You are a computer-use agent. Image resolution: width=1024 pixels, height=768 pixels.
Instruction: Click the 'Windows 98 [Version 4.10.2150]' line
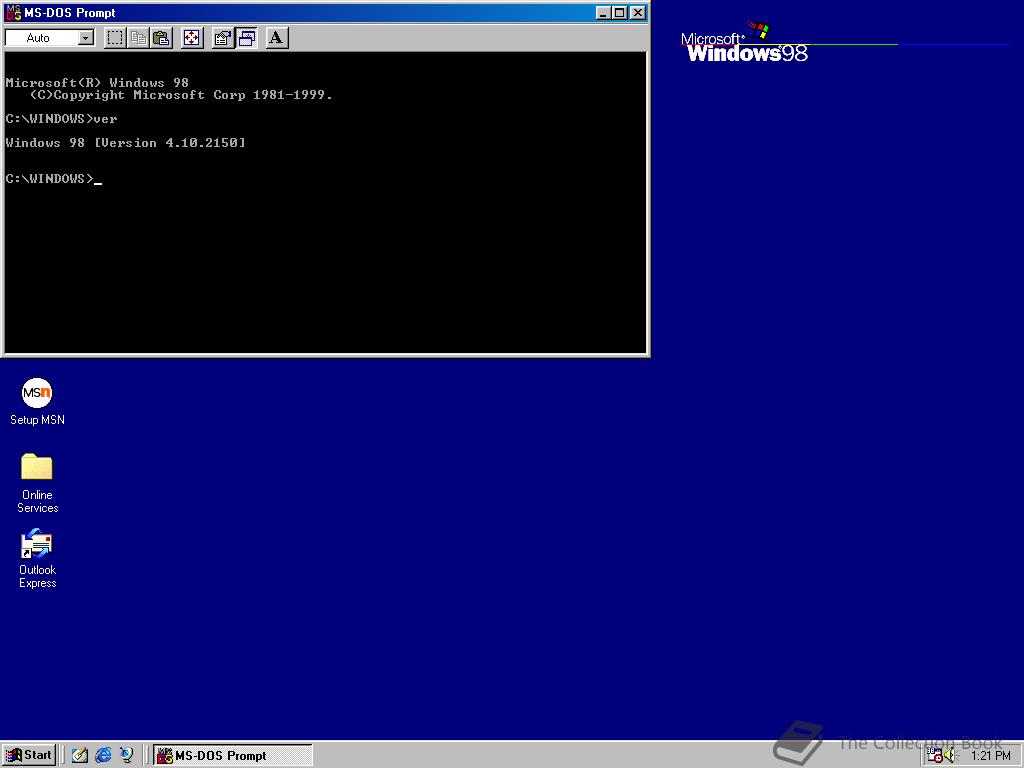pos(125,143)
